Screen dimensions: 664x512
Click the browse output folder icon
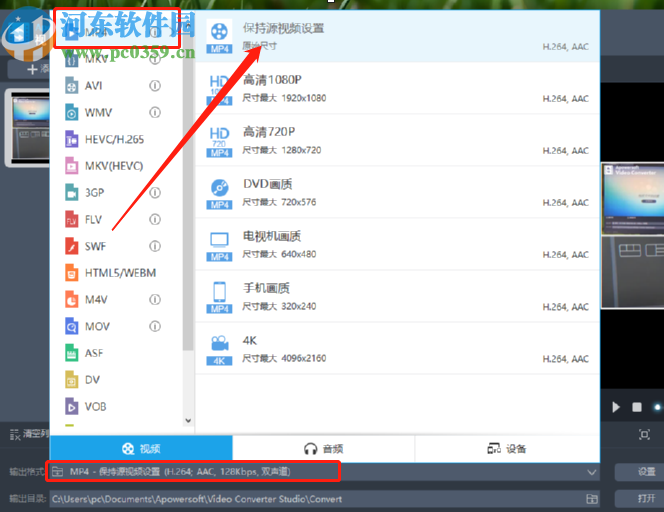click(592, 499)
